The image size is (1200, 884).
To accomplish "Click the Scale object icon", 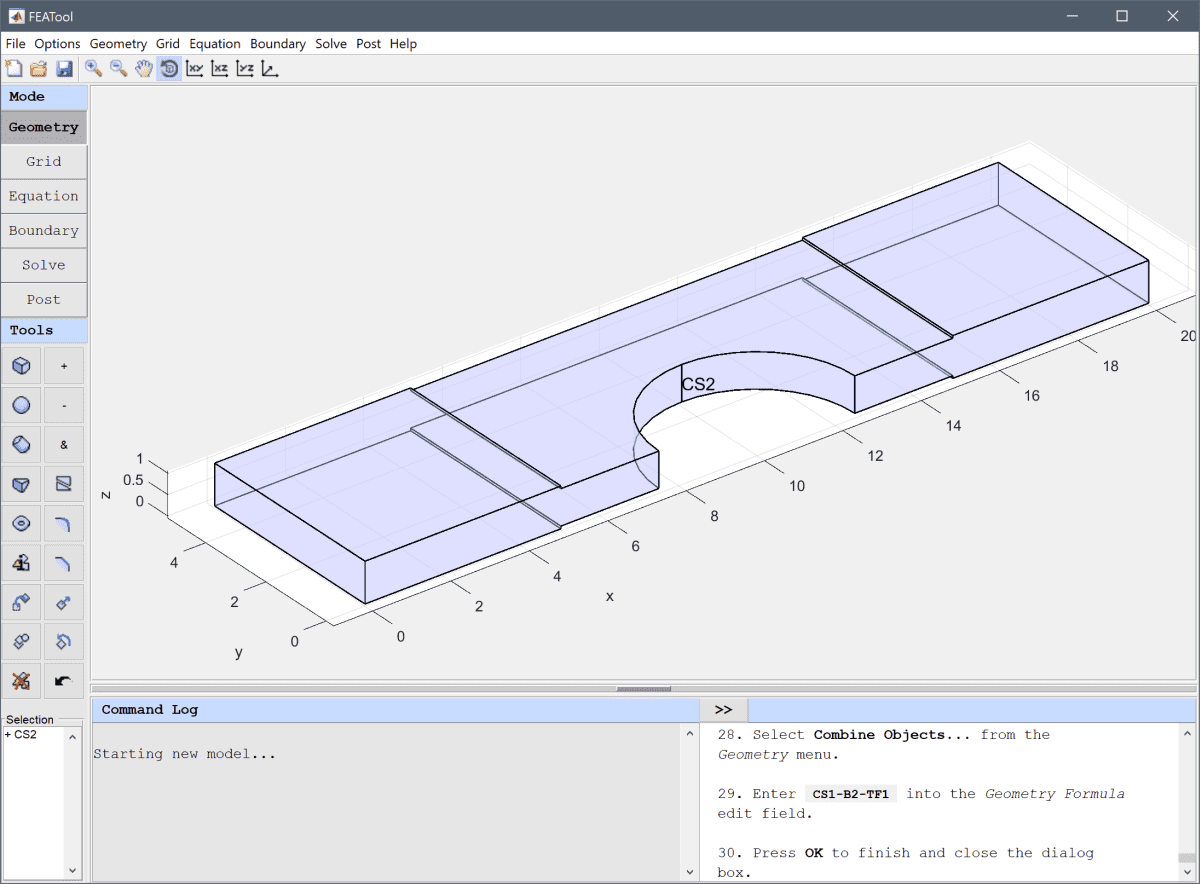I will click(x=64, y=602).
